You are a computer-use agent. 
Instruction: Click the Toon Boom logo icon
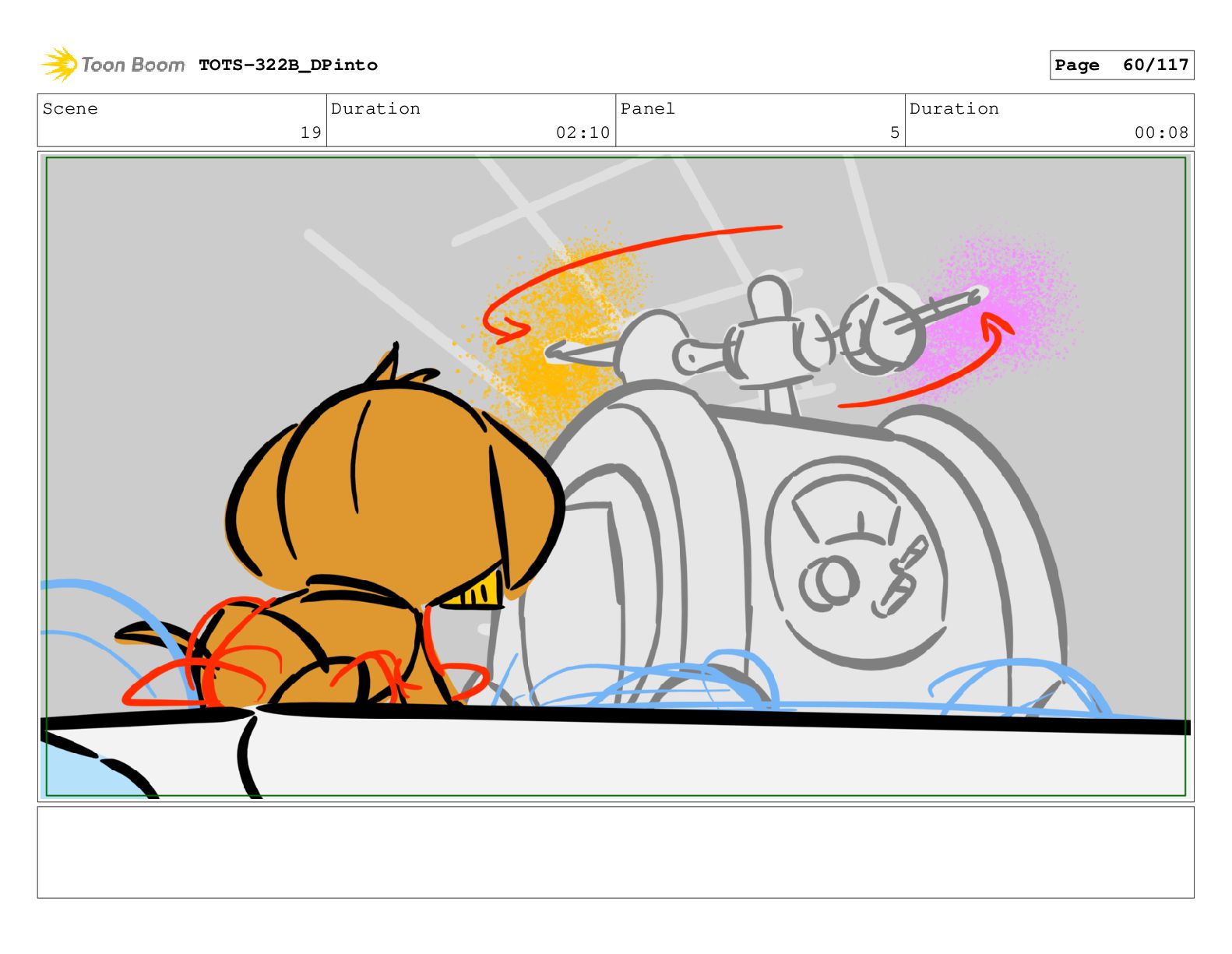pos(59,64)
